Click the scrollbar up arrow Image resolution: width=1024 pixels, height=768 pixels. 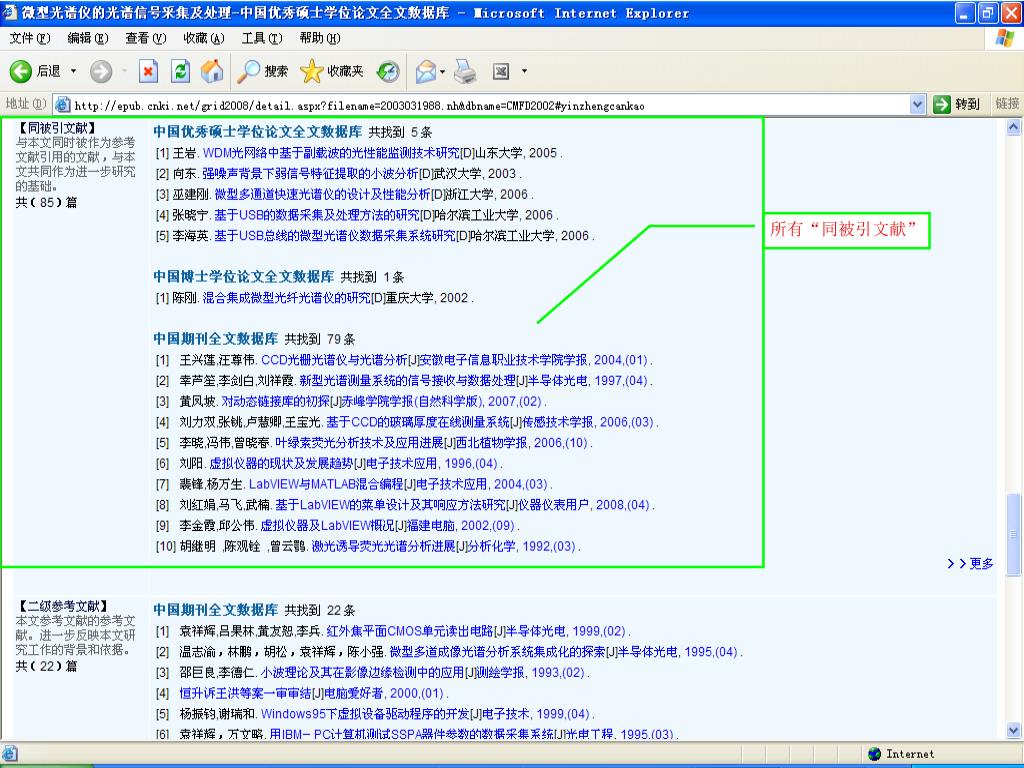coord(1014,127)
